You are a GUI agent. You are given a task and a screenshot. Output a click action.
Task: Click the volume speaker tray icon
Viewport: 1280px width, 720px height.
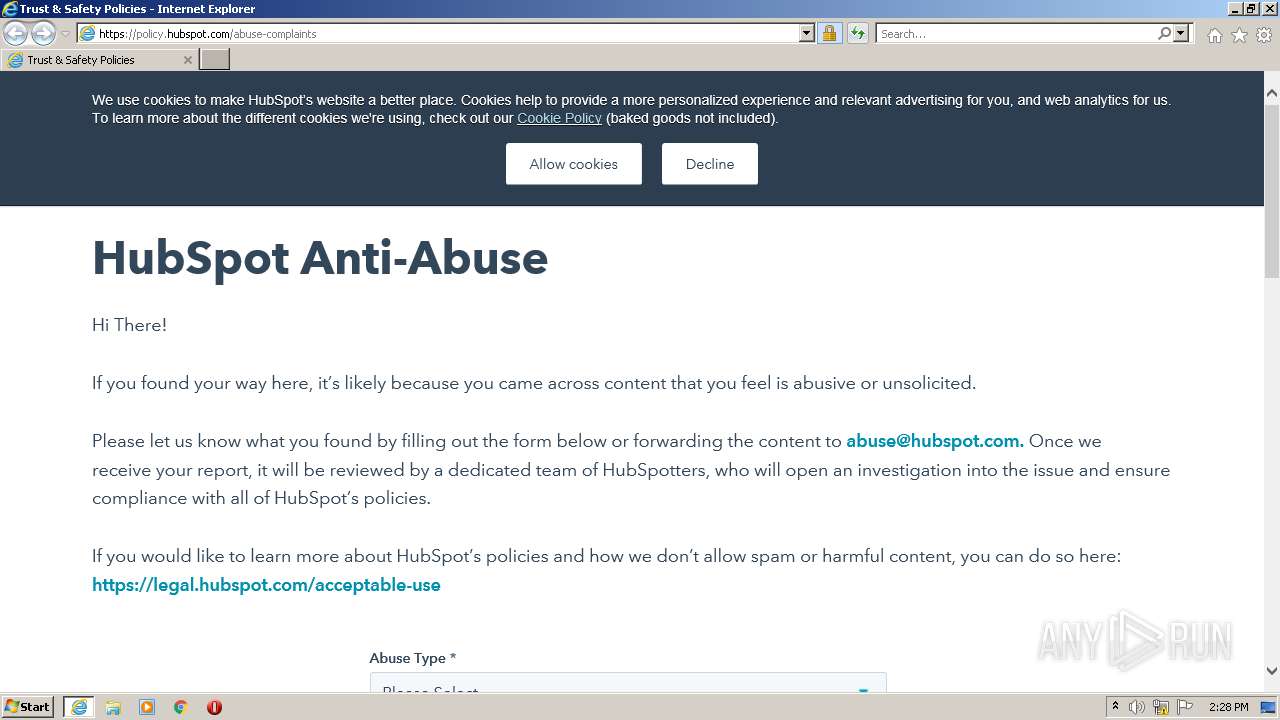tap(1137, 707)
